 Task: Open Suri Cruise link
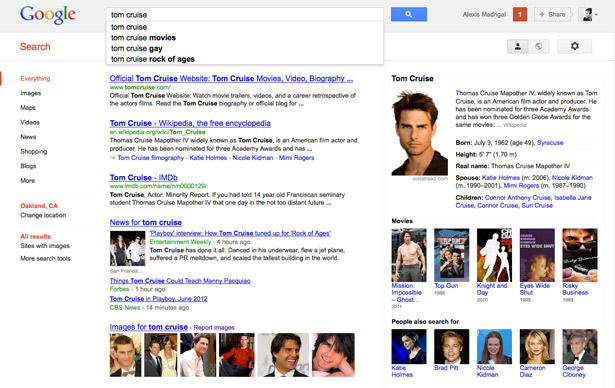(x=537, y=205)
